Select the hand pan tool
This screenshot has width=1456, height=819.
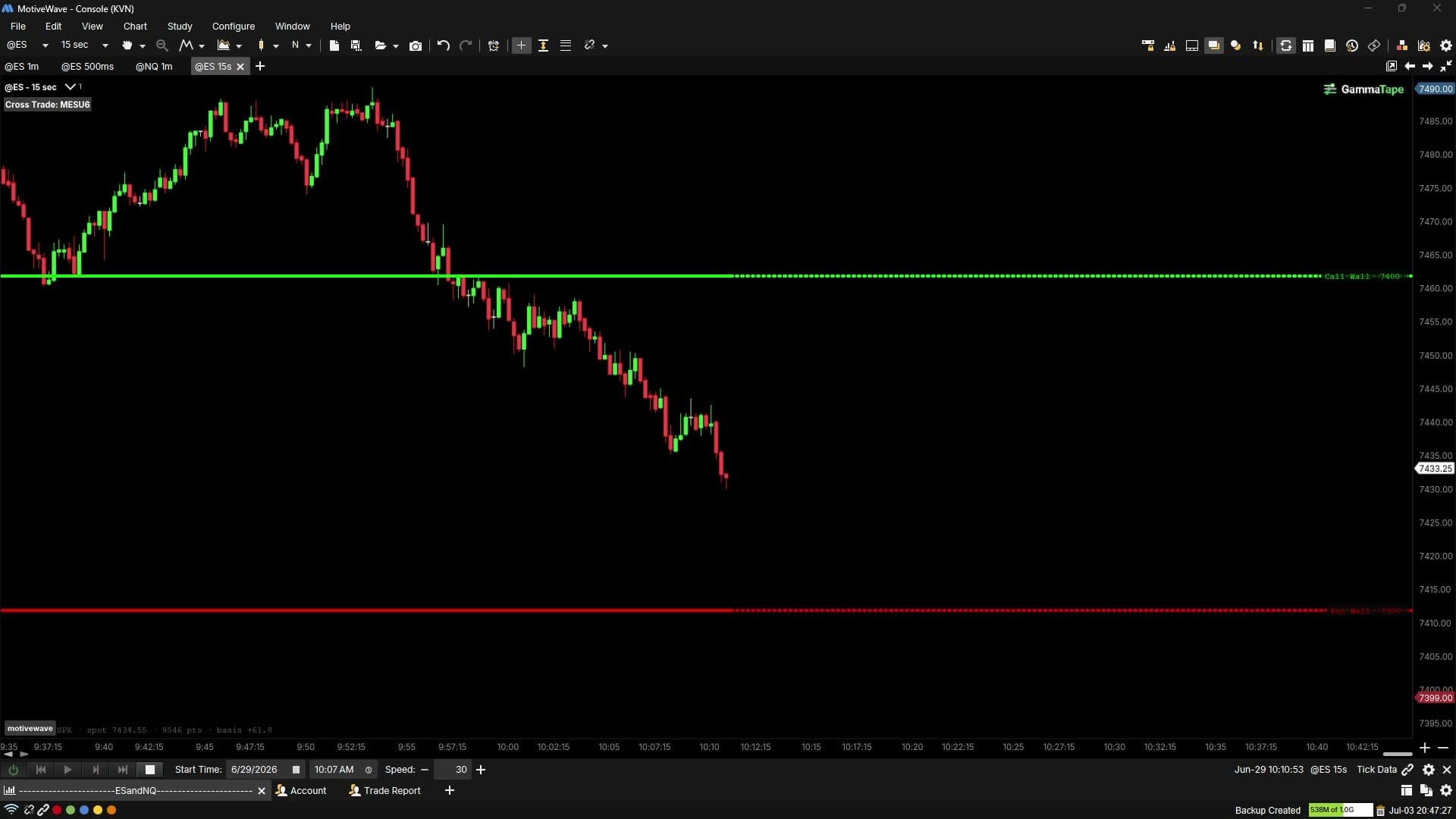(x=127, y=45)
